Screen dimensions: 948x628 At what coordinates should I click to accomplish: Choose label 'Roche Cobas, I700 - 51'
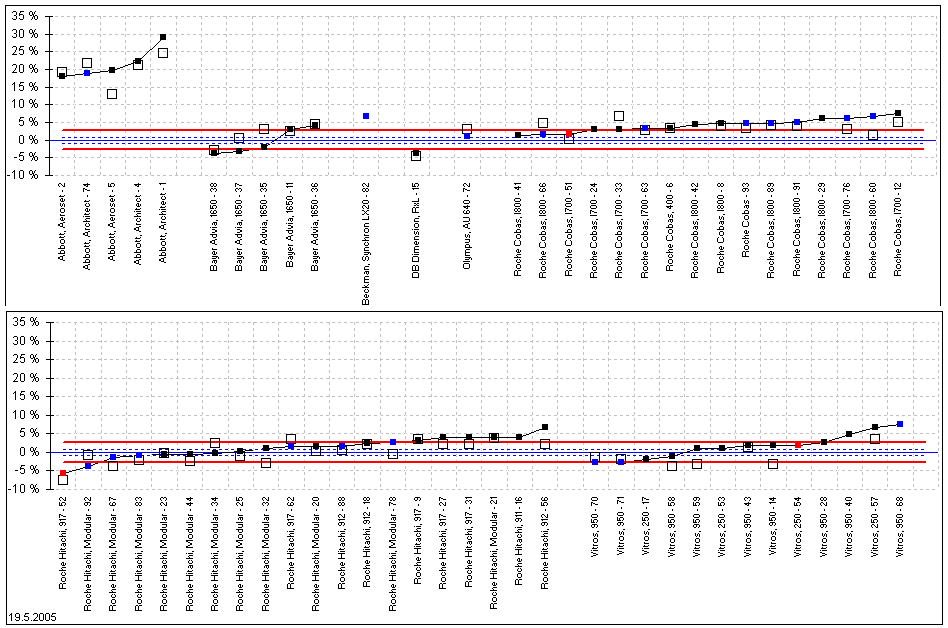point(568,229)
